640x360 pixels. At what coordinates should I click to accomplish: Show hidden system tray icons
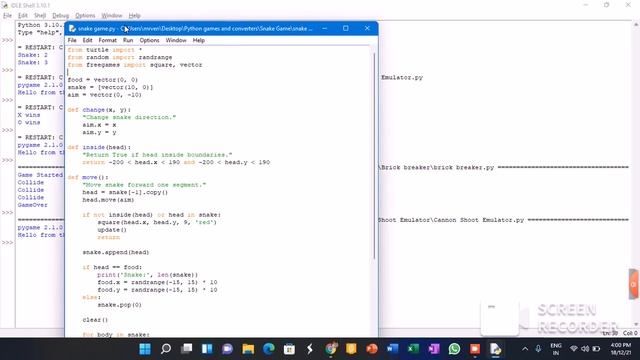click(525, 349)
